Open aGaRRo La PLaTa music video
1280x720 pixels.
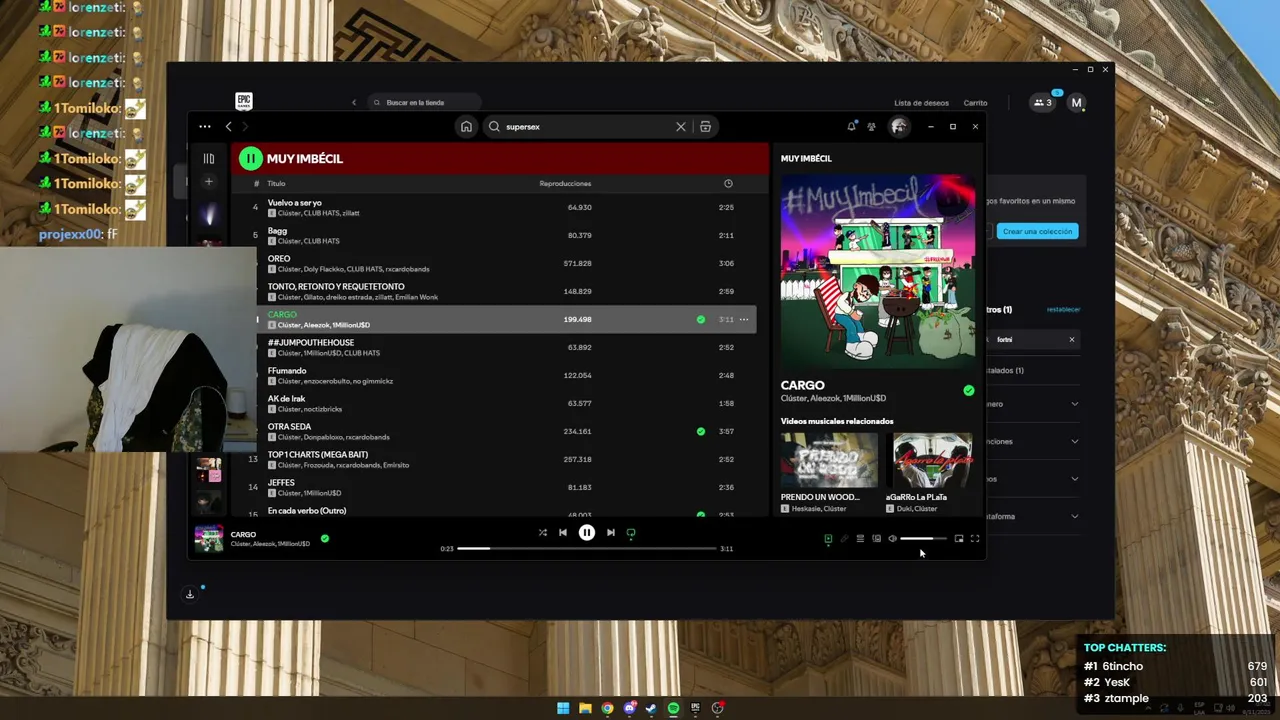932,460
